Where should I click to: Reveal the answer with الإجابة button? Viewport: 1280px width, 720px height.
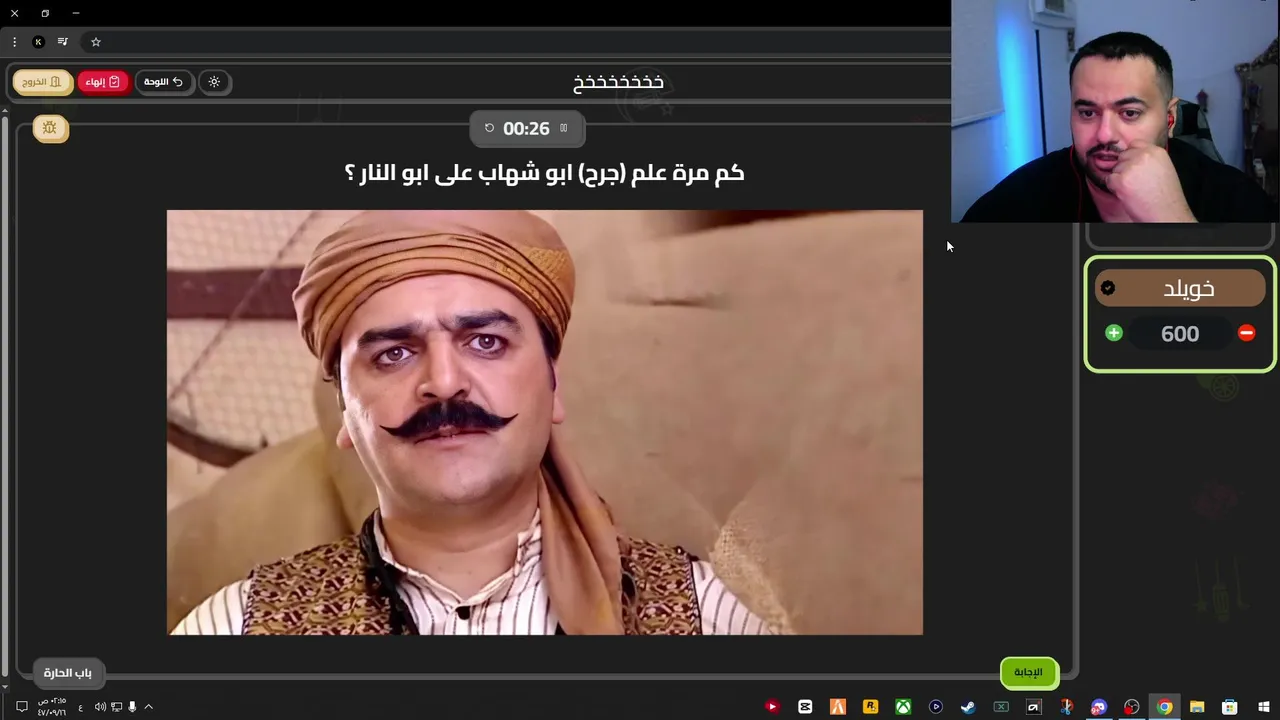[x=1028, y=672]
